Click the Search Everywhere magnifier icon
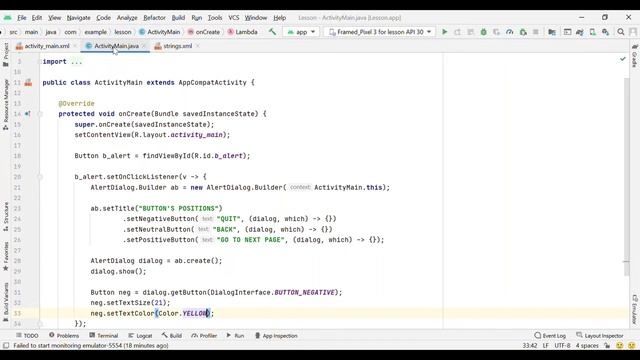The width and height of the screenshot is (640, 360). point(621,32)
